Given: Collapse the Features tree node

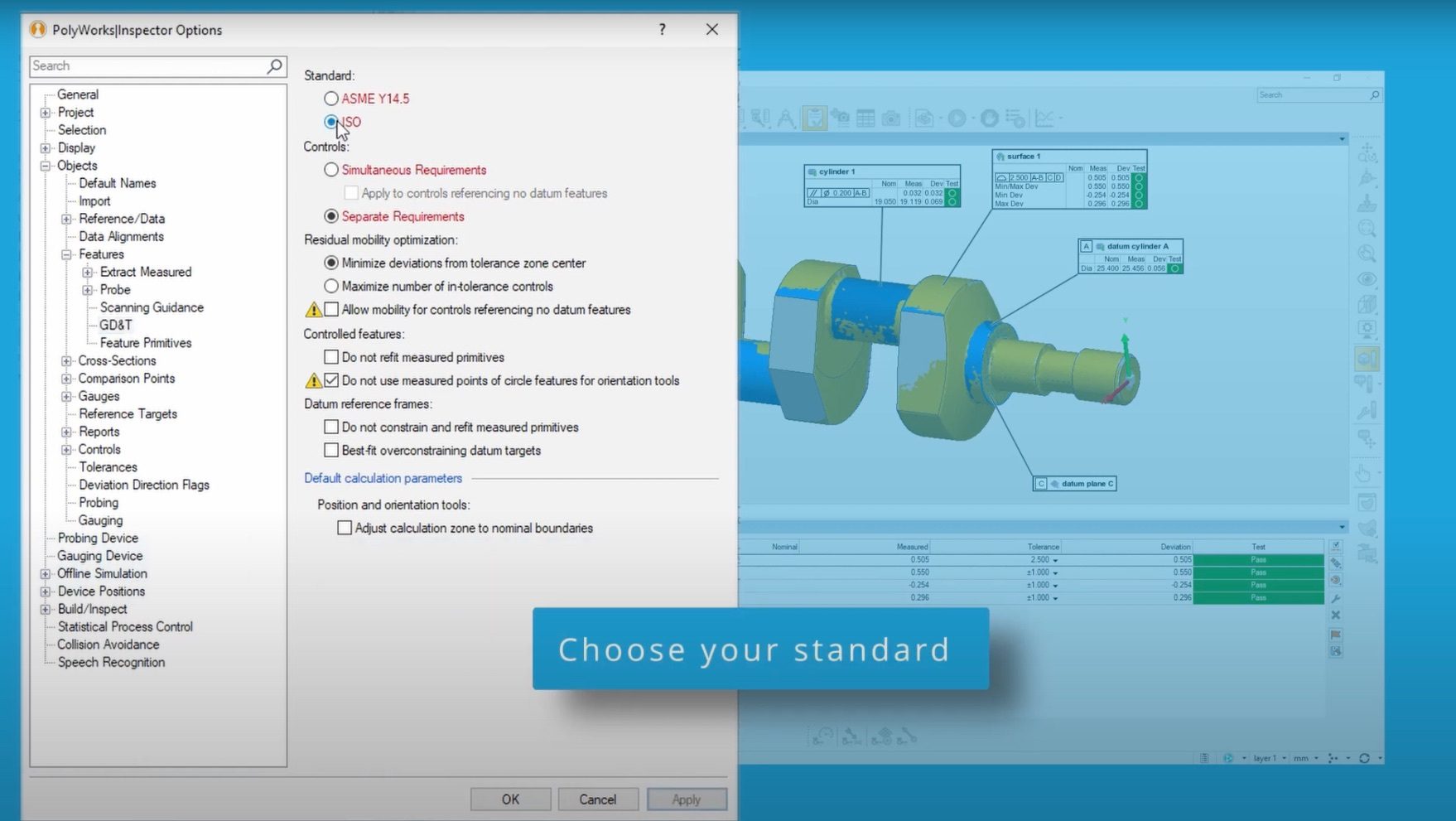Looking at the screenshot, I should click(x=66, y=254).
